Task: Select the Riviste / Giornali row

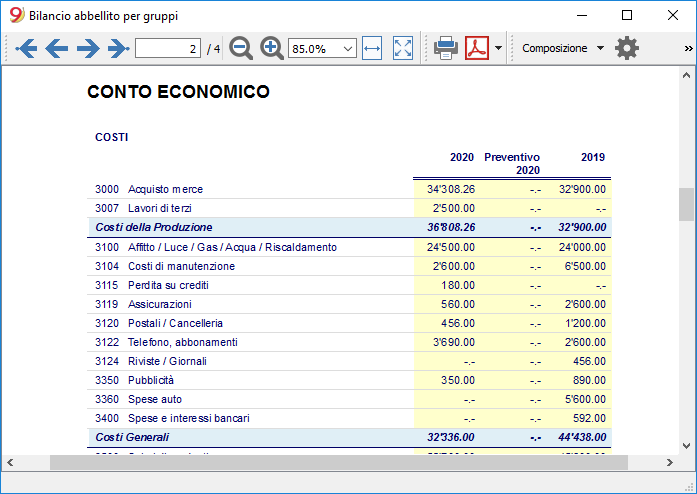Action: coord(349,361)
